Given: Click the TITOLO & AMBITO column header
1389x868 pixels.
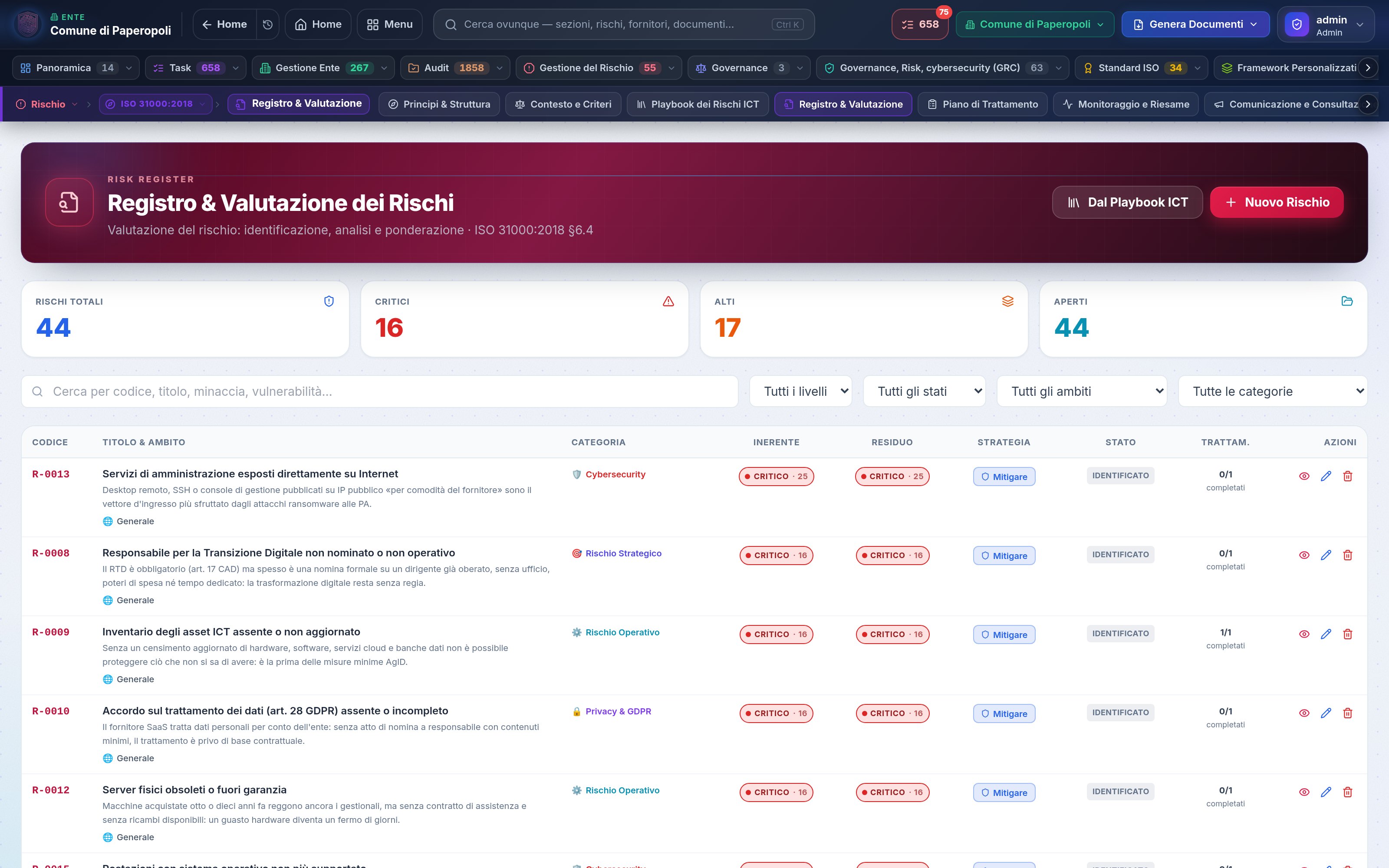Looking at the screenshot, I should pyautogui.click(x=144, y=442).
